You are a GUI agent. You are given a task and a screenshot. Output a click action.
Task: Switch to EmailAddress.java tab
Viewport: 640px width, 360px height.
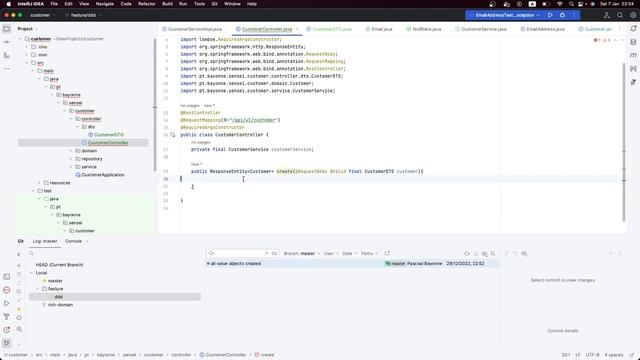pyautogui.click(x=542, y=29)
